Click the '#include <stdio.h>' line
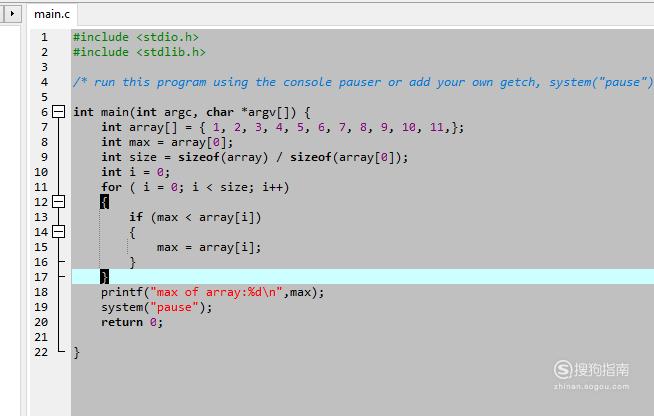 (x=136, y=37)
